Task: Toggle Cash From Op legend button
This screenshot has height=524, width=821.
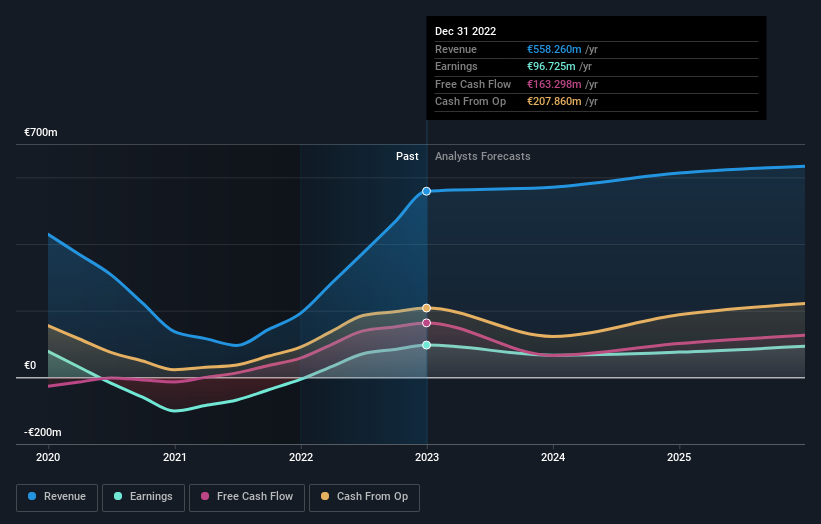Action: pos(364,497)
